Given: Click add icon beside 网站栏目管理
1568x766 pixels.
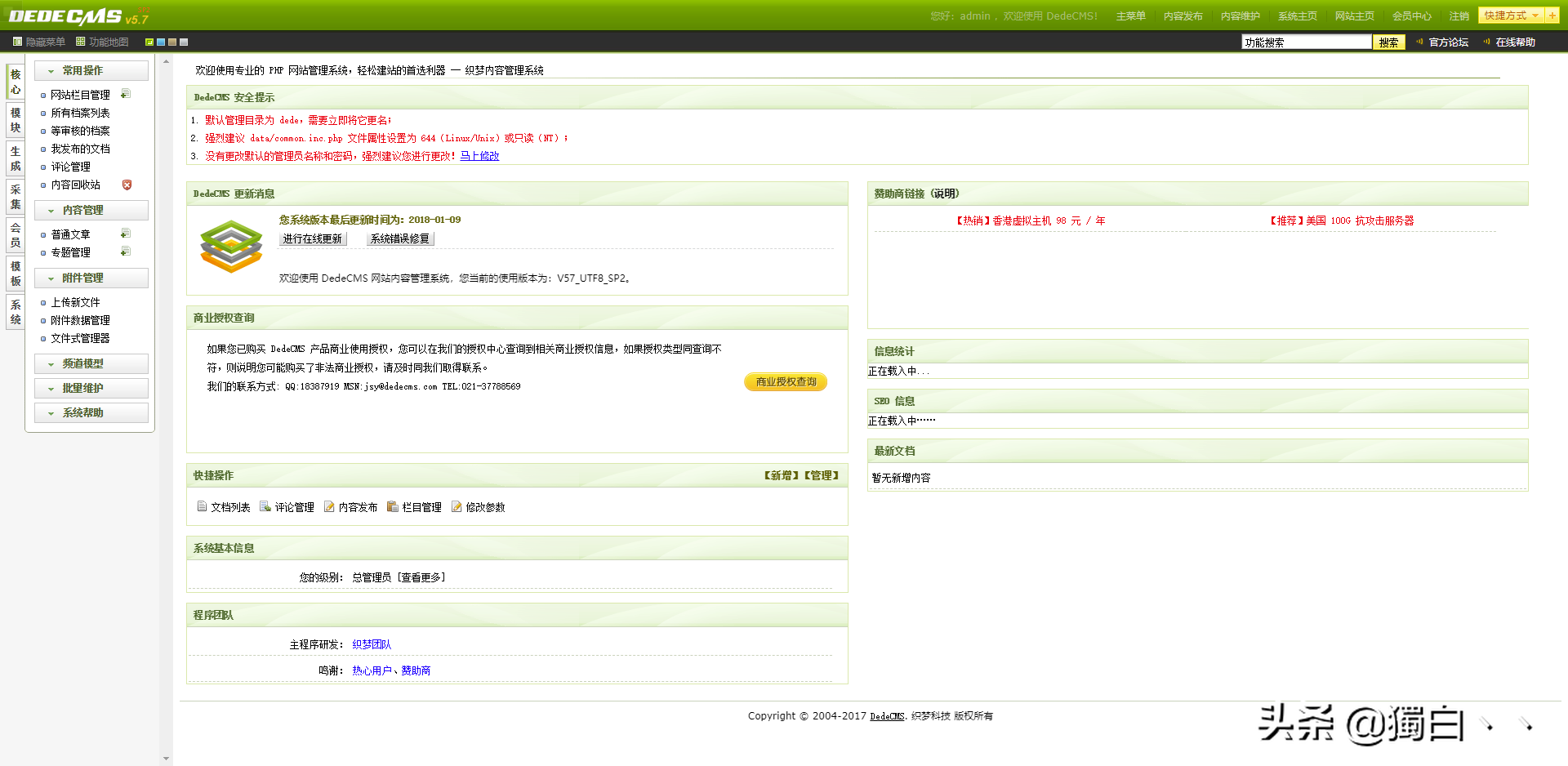Looking at the screenshot, I should 125,94.
